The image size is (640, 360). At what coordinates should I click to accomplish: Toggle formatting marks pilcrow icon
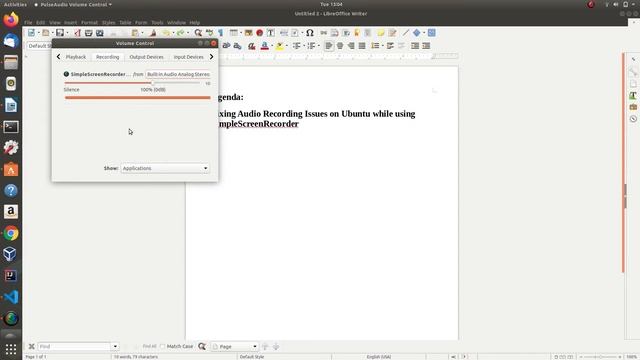(220, 33)
